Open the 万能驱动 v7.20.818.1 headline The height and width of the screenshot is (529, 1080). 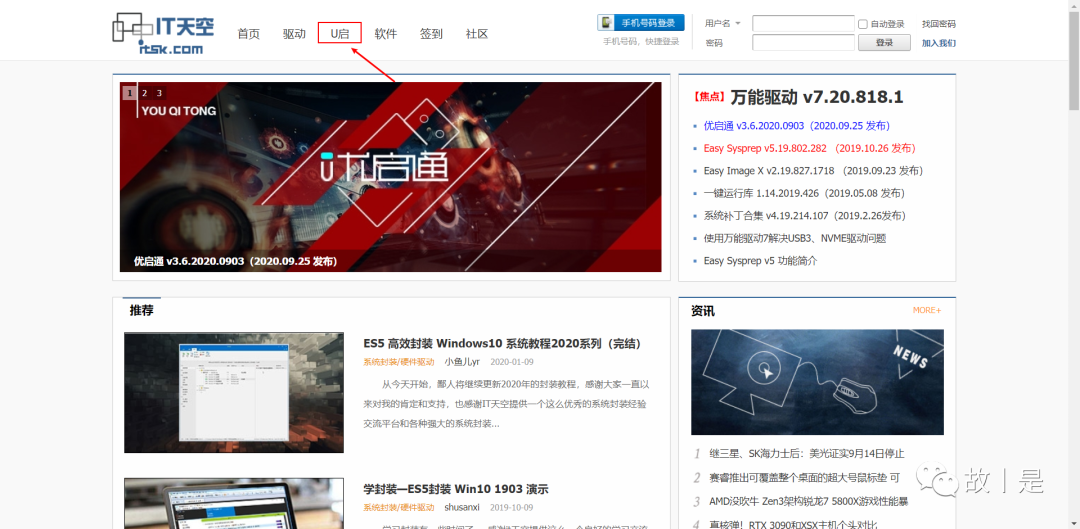[816, 97]
